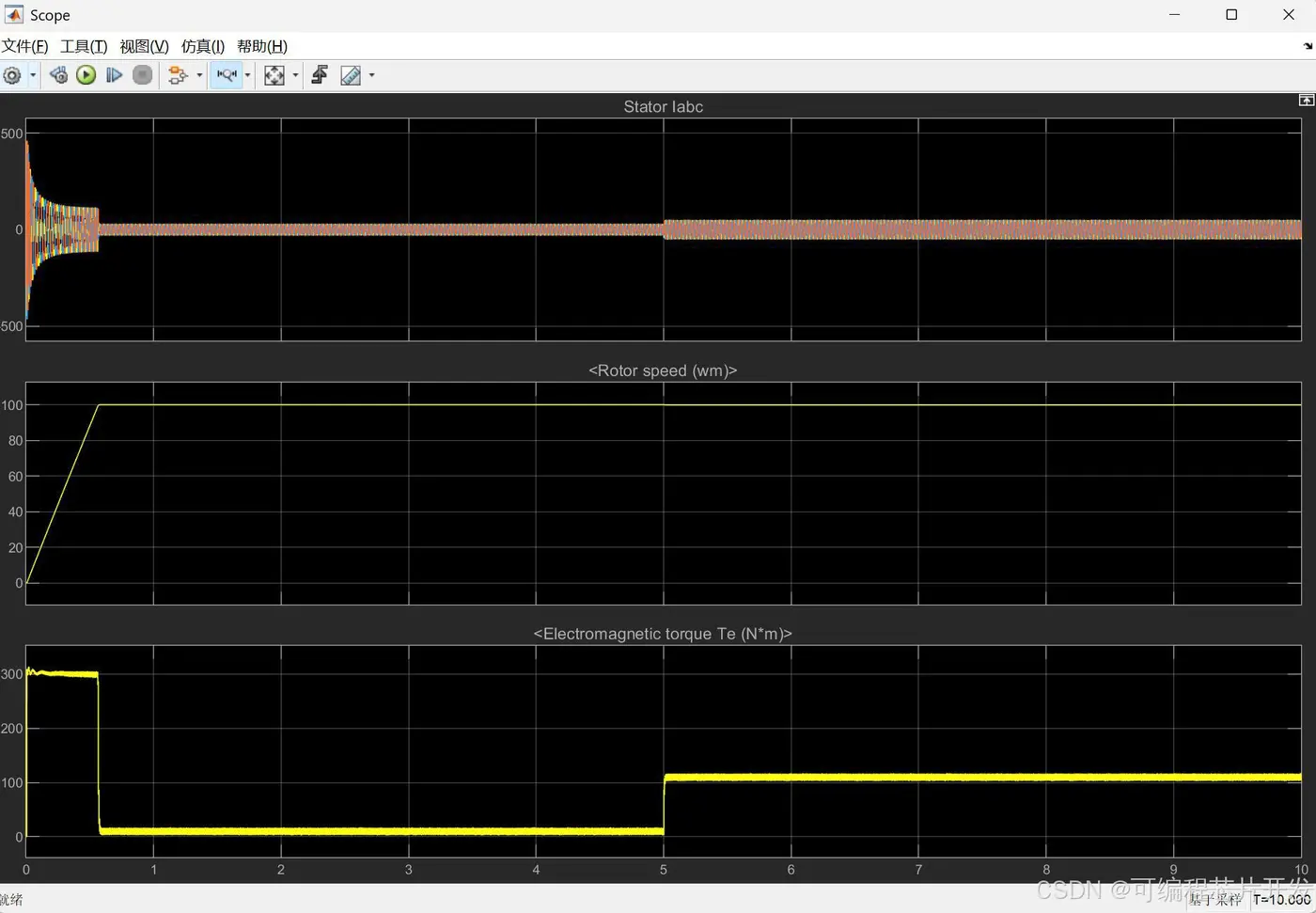Viewport: 1316px width, 913px height.
Task: Open the scope Configuration Properties gear
Action: pos(11,75)
